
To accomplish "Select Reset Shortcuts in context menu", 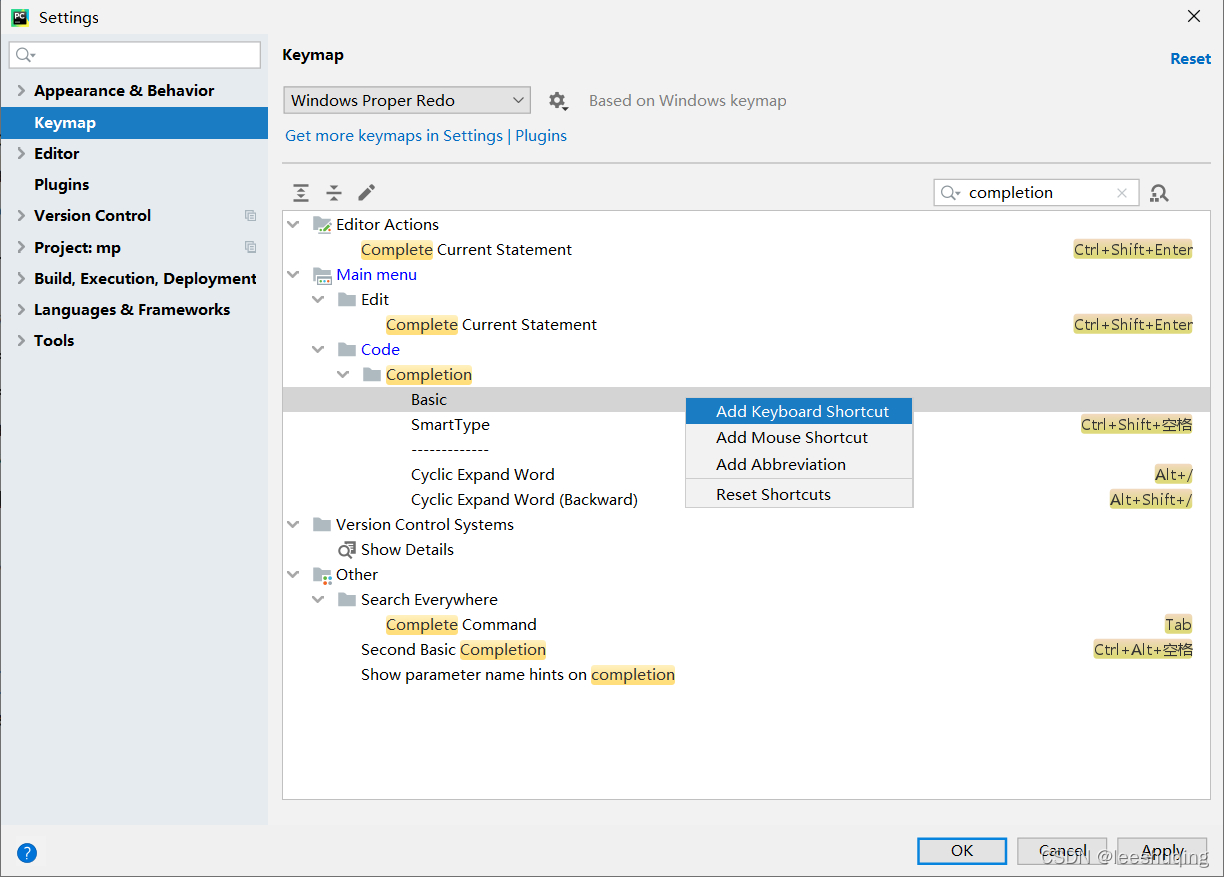I will pos(773,495).
